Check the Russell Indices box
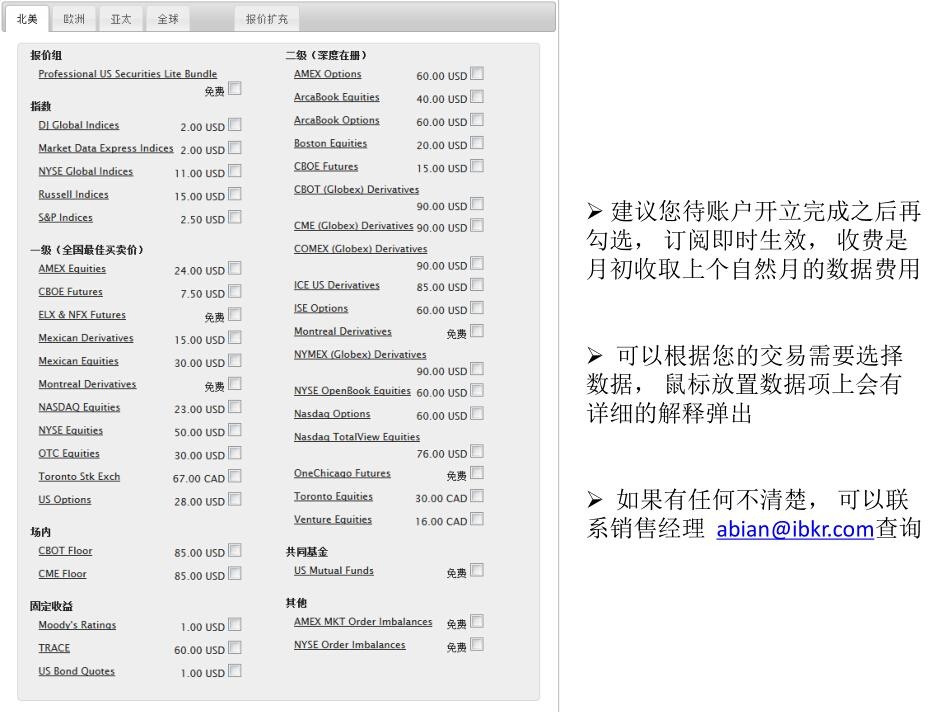Screen dimensions: 929x712 tap(235, 194)
